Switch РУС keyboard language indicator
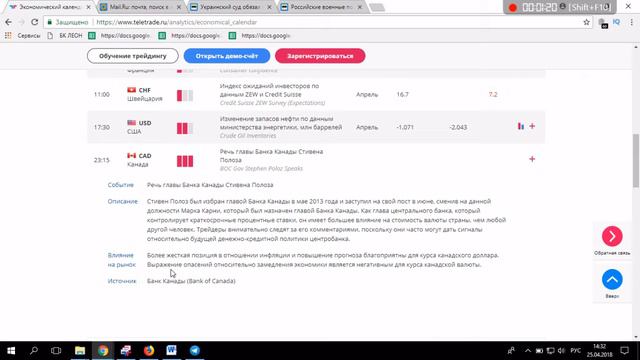 (x=576, y=351)
